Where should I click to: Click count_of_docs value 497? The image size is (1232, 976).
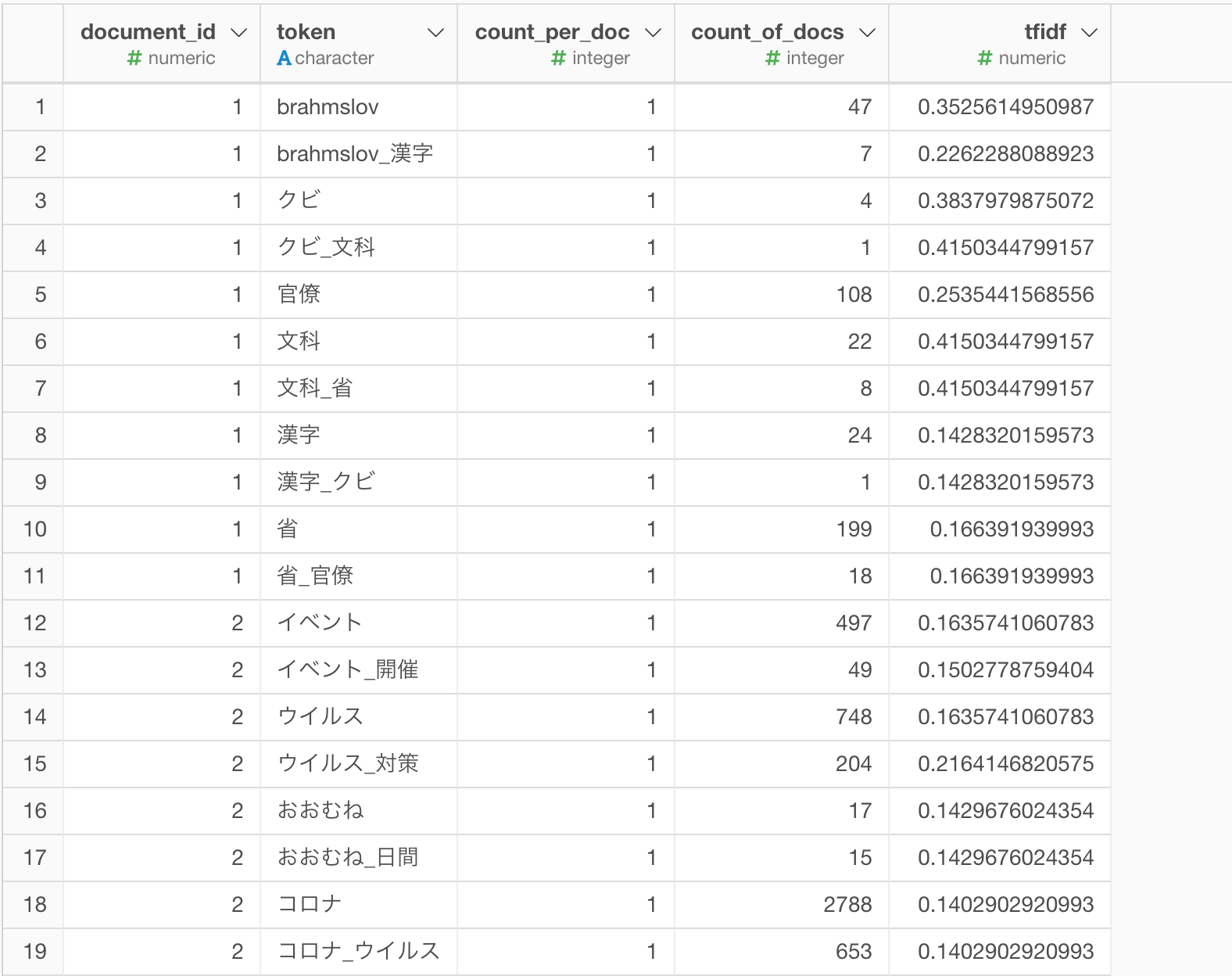854,623
